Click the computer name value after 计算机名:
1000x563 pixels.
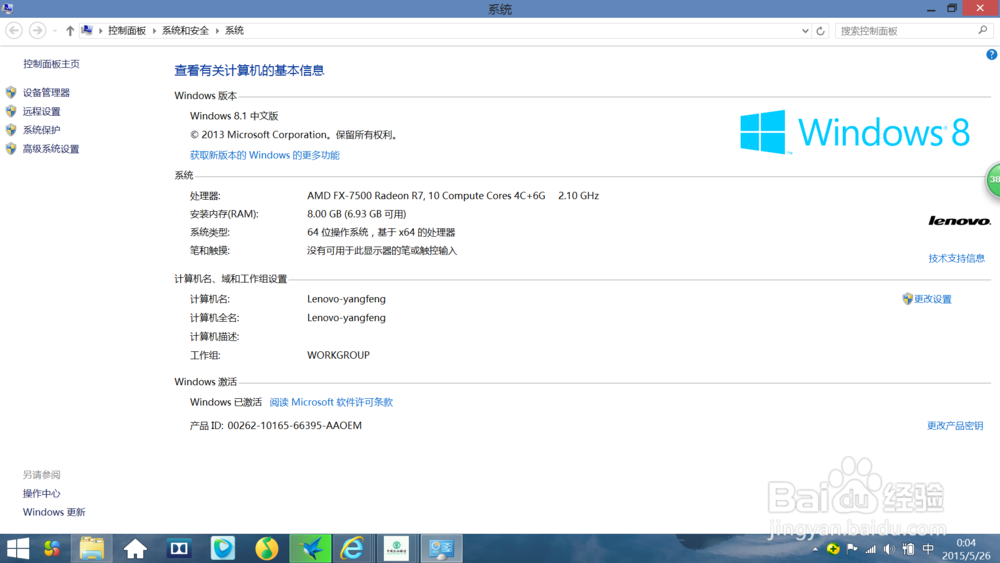[x=346, y=299]
